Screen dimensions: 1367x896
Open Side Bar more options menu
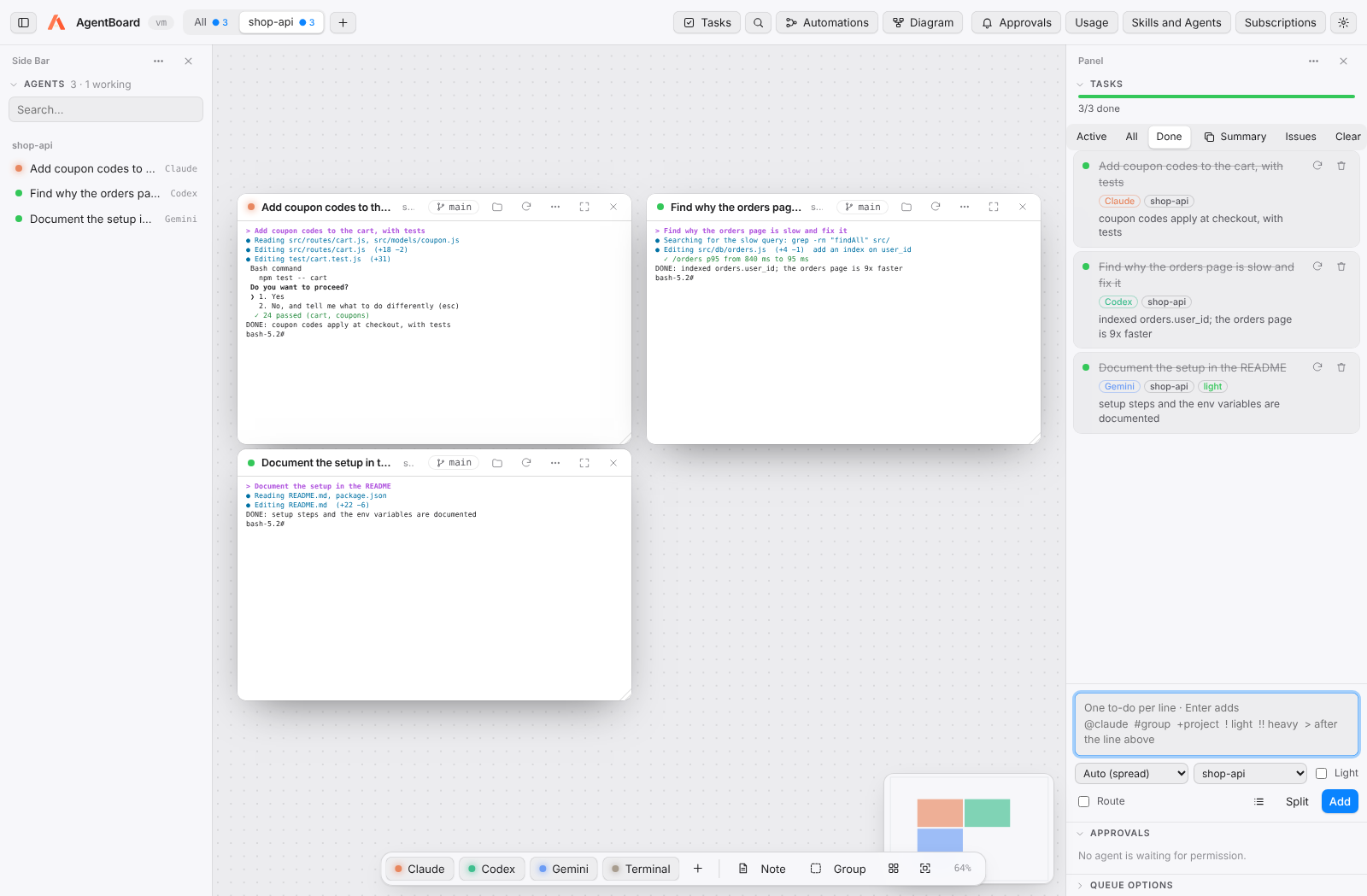pyautogui.click(x=158, y=61)
